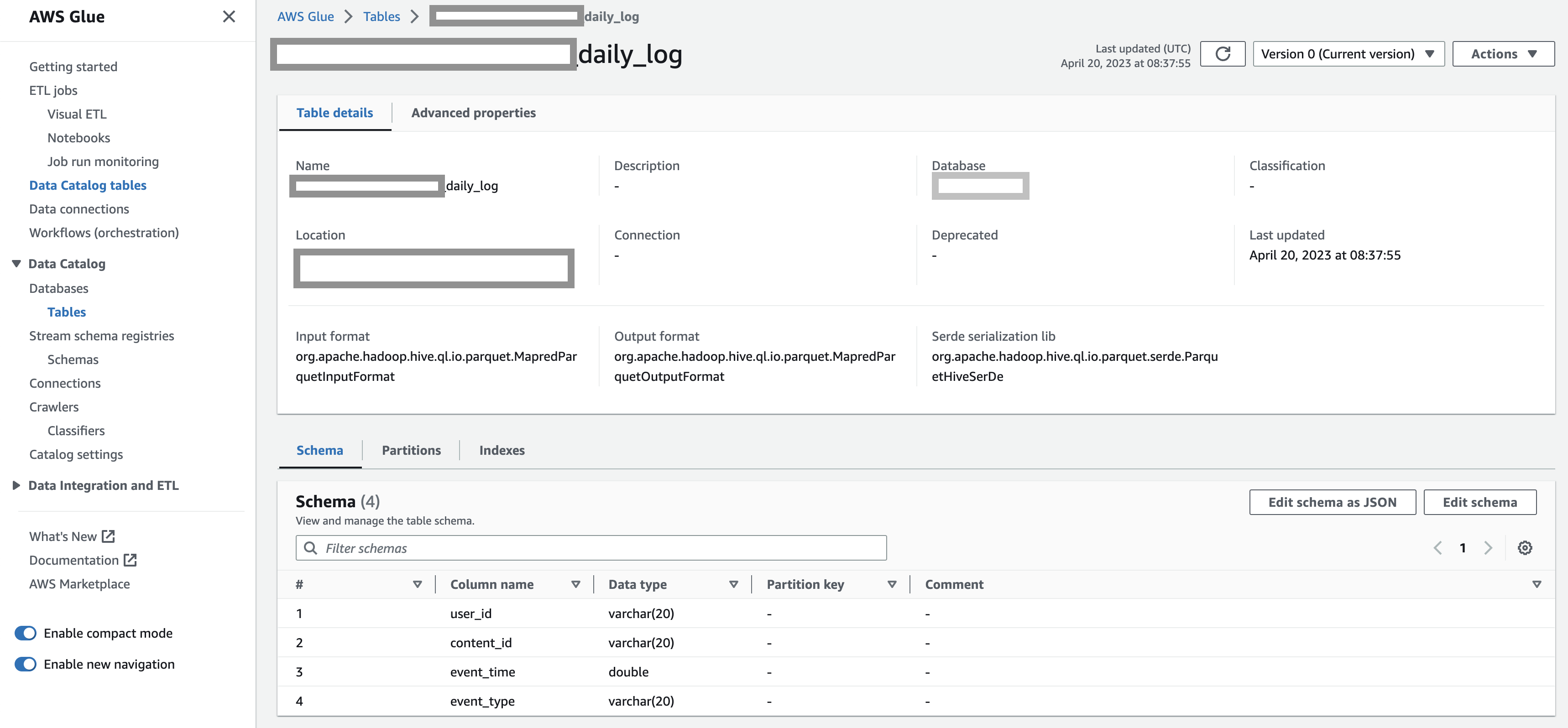
Task: Sort by Data type arrow icon
Action: click(x=733, y=584)
